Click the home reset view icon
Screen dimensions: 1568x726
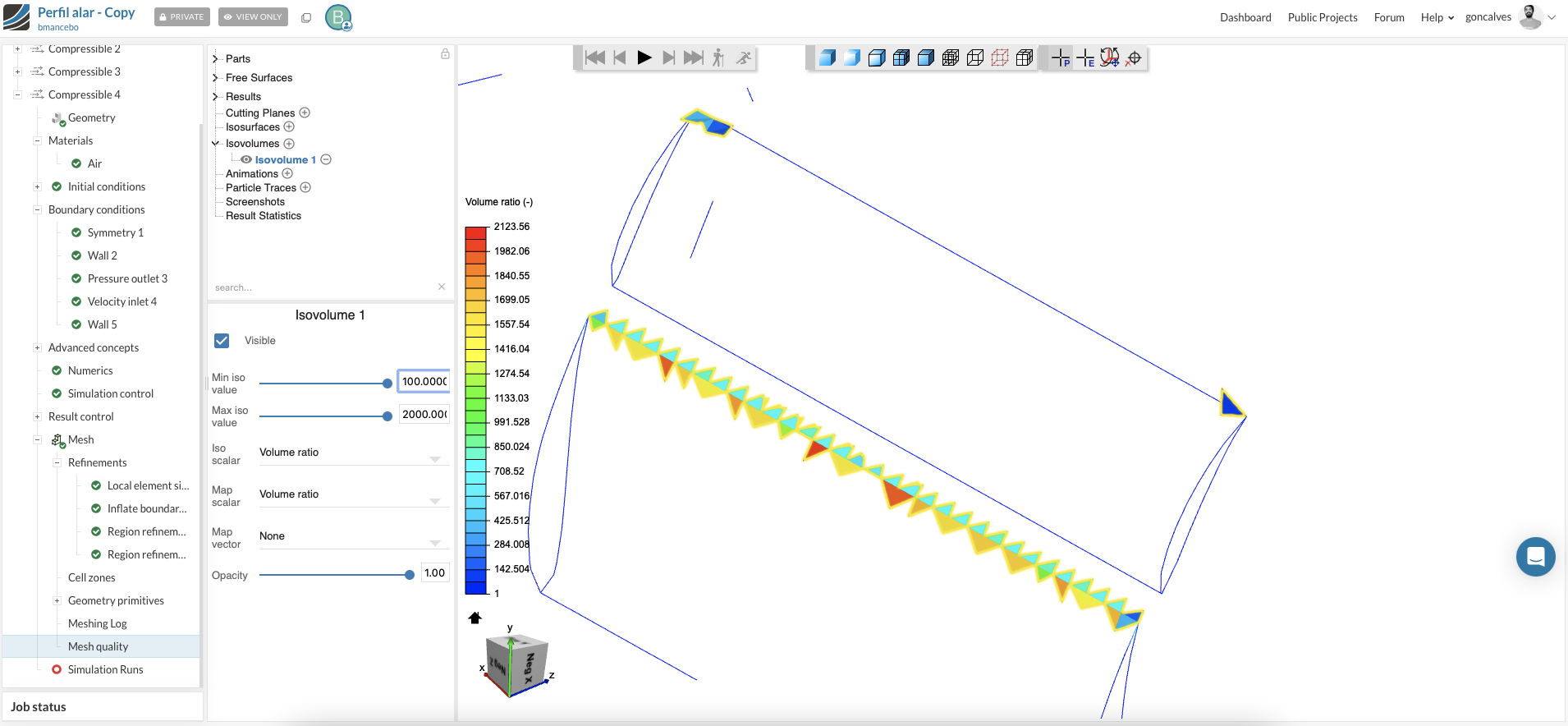point(475,618)
